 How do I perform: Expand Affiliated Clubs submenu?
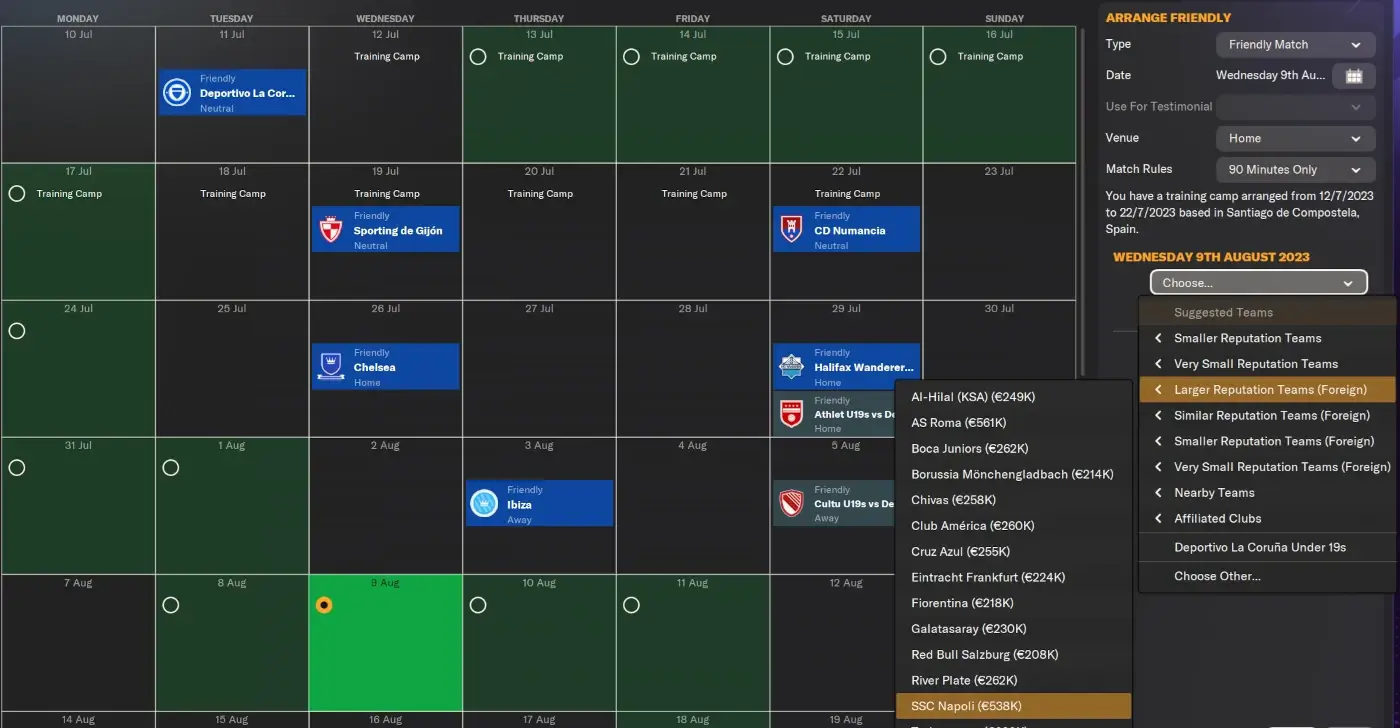[1268, 518]
